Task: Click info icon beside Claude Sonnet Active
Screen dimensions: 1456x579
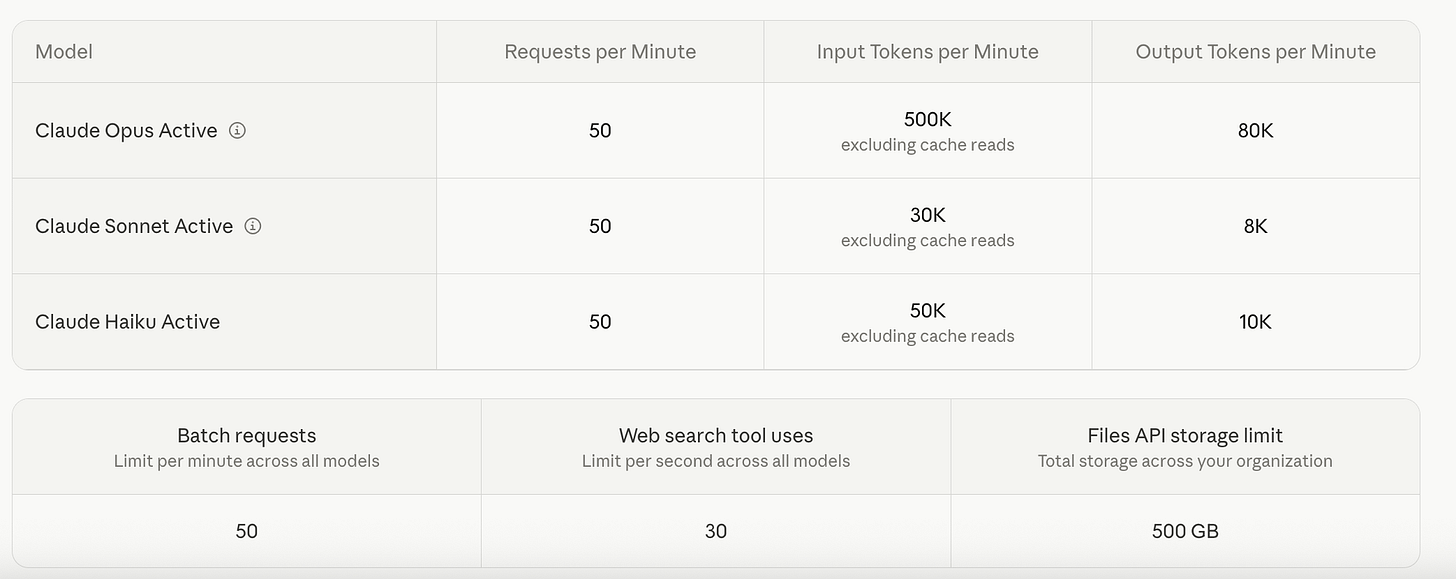Action: (253, 226)
